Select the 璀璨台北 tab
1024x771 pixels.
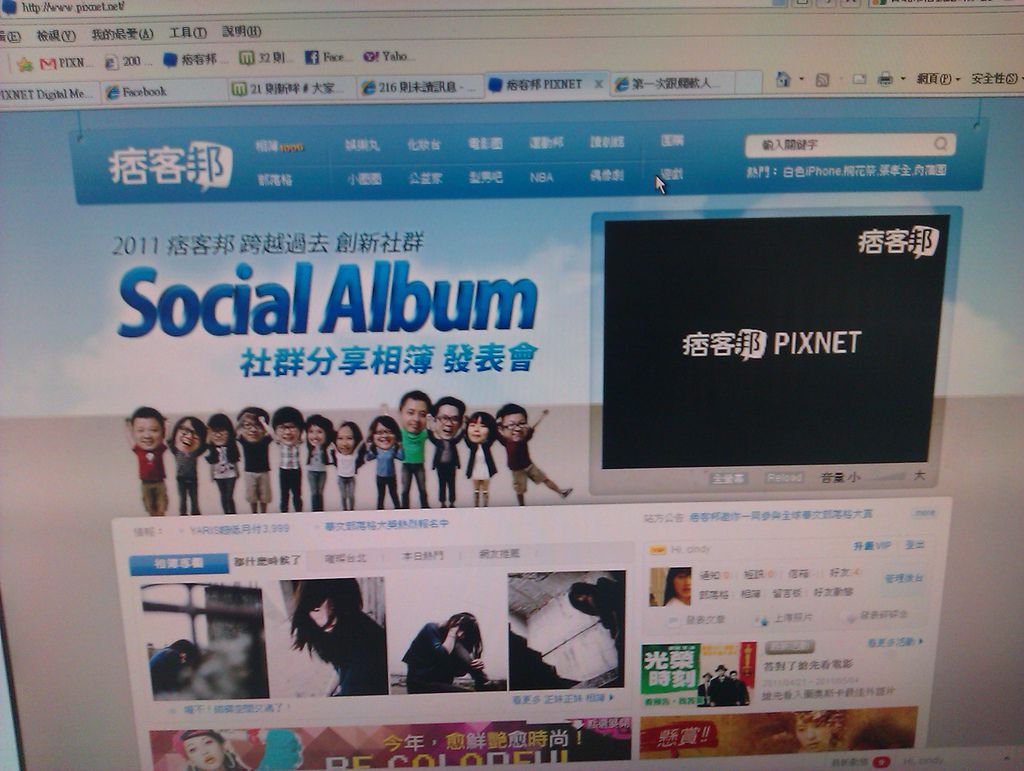pyautogui.click(x=345, y=559)
